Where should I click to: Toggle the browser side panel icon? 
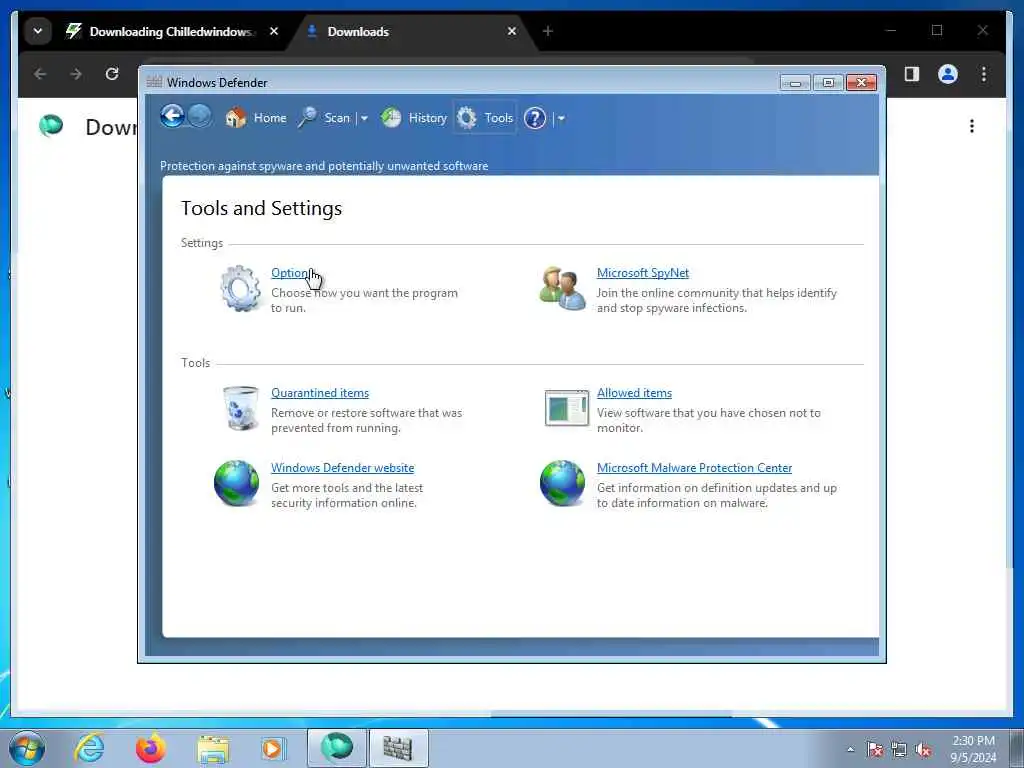point(912,74)
